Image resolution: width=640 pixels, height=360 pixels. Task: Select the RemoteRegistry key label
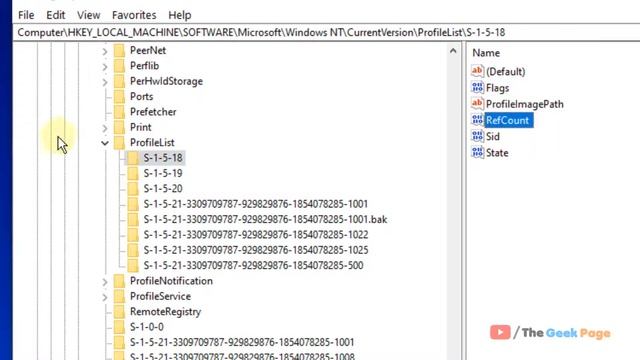(165, 312)
